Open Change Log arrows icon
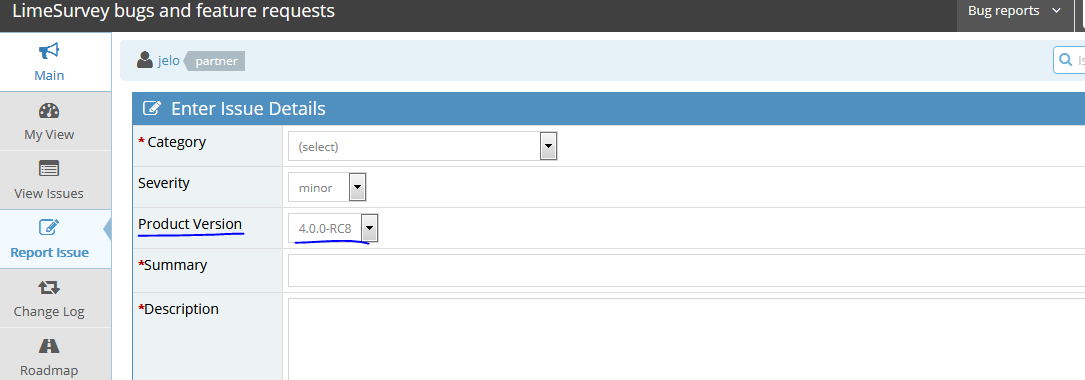Image resolution: width=1085 pixels, height=380 pixels. click(x=49, y=287)
